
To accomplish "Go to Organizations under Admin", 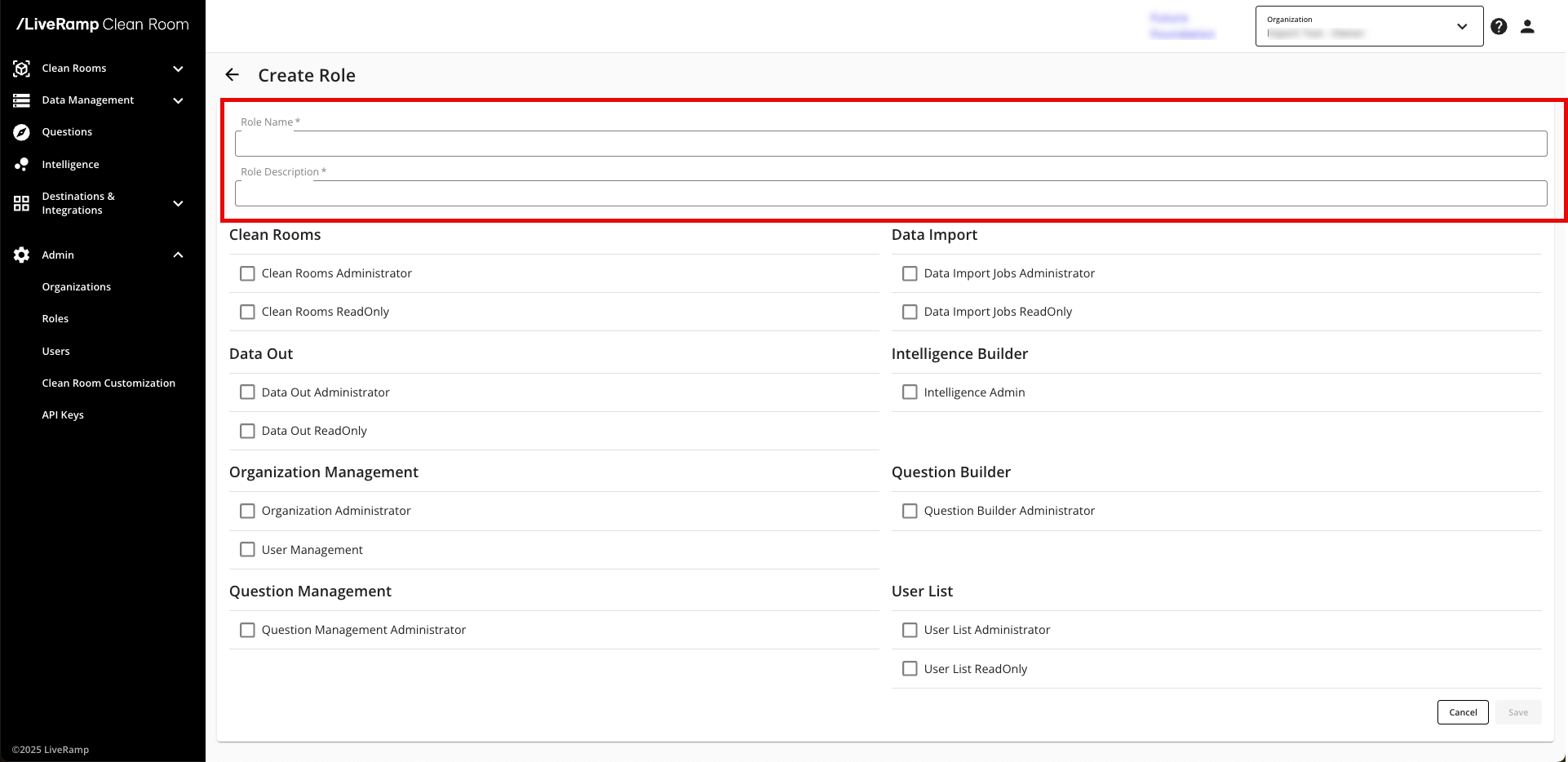I will pos(76,287).
